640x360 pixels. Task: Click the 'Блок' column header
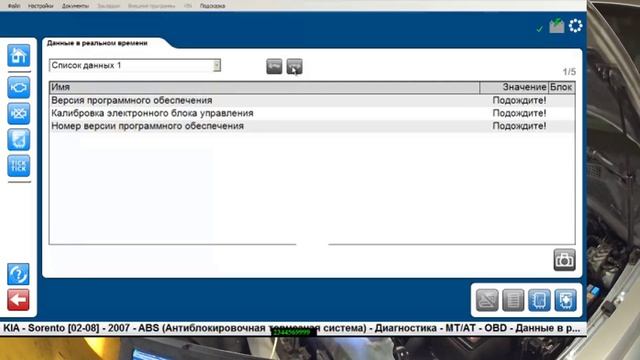tap(561, 87)
